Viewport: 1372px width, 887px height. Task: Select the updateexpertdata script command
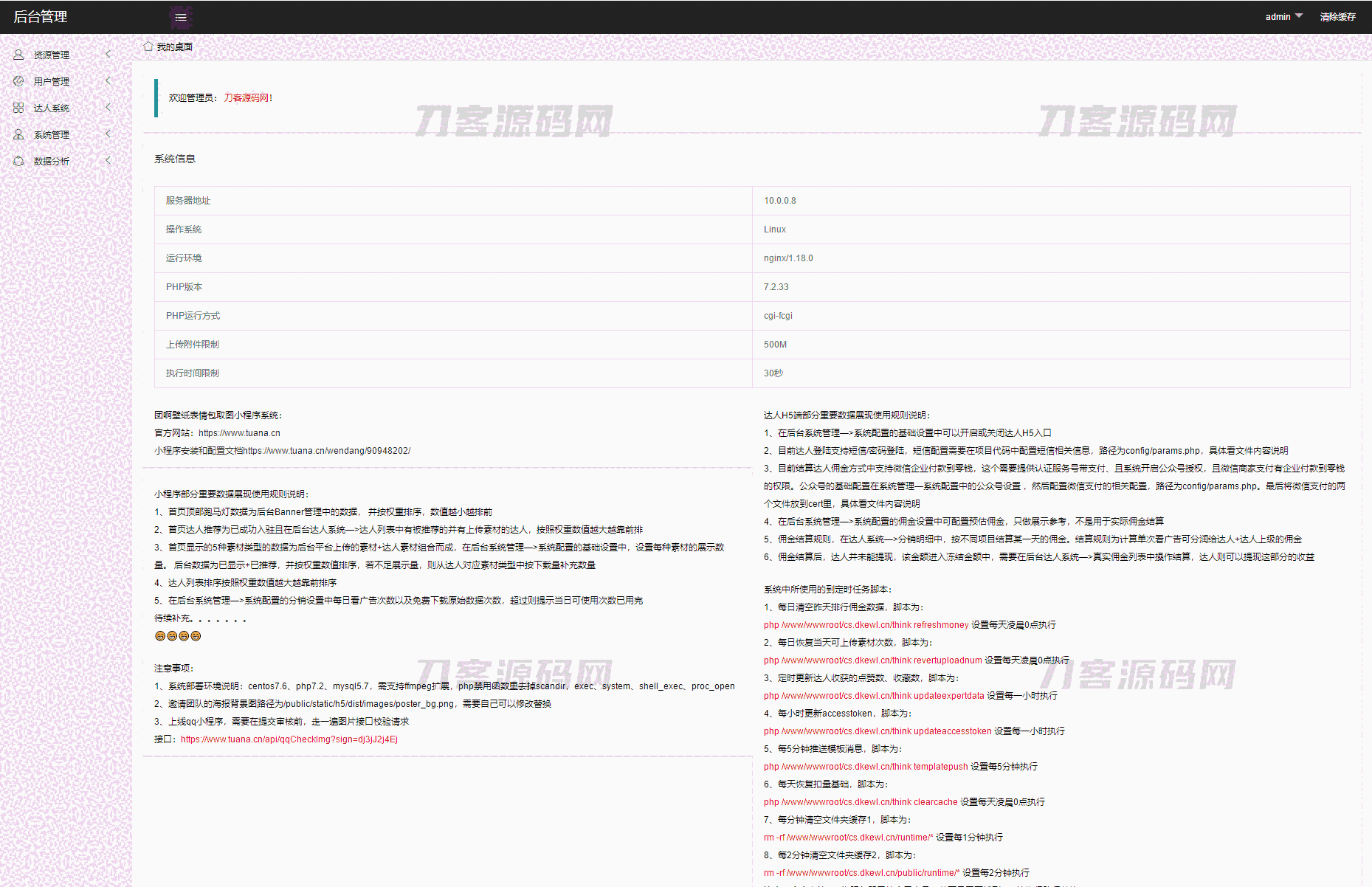pos(874,696)
